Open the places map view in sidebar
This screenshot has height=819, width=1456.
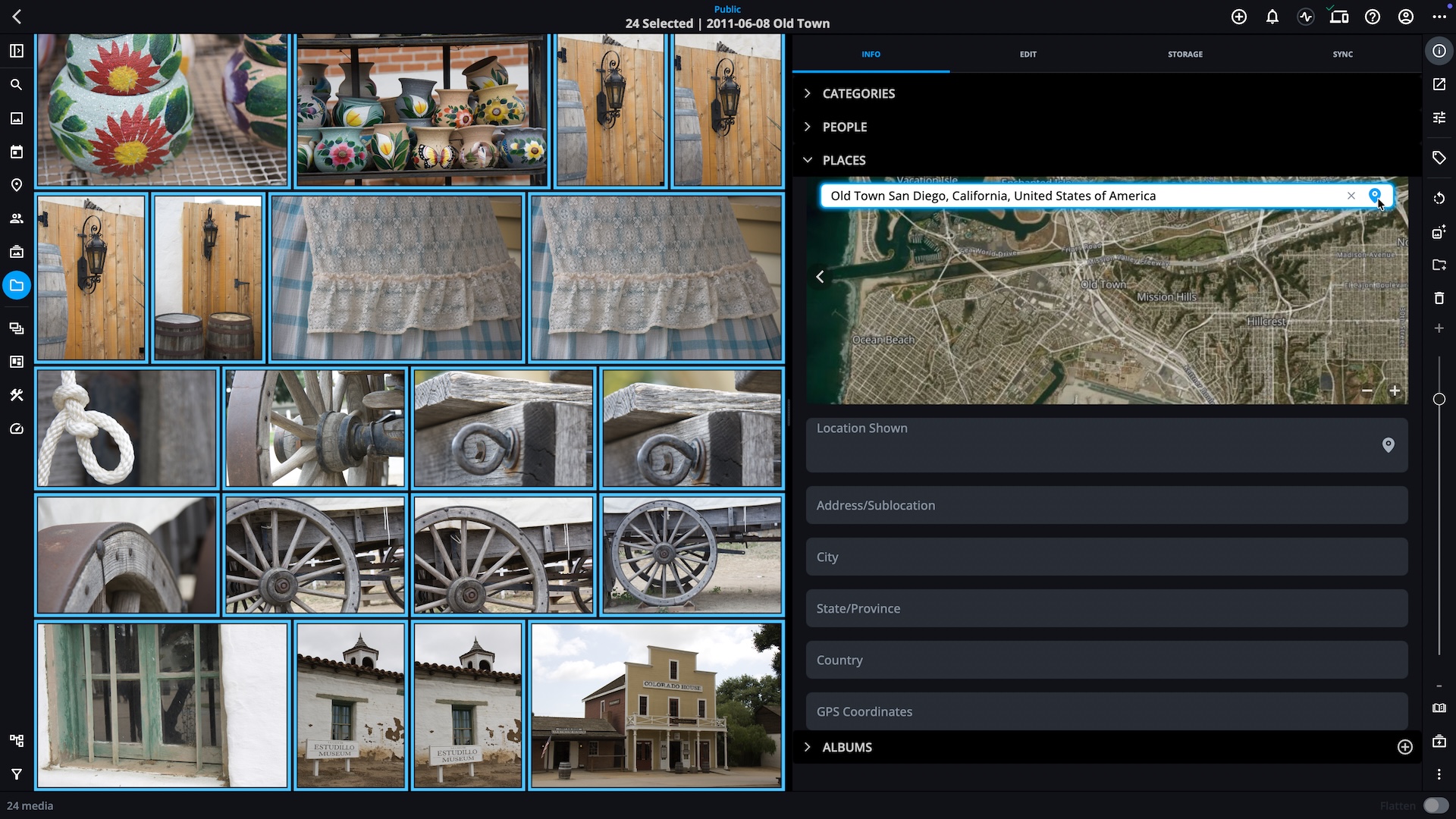pyautogui.click(x=16, y=185)
